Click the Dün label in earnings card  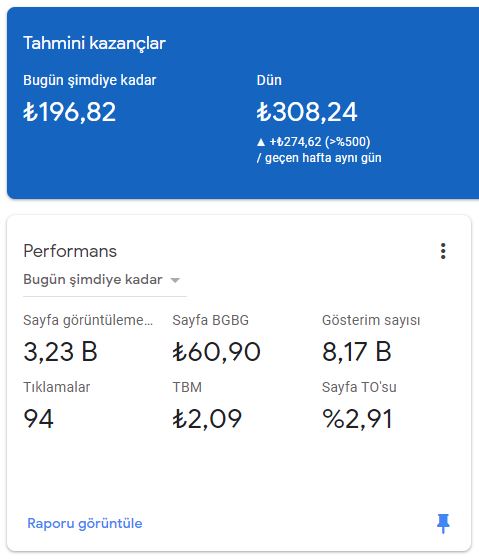[269, 80]
